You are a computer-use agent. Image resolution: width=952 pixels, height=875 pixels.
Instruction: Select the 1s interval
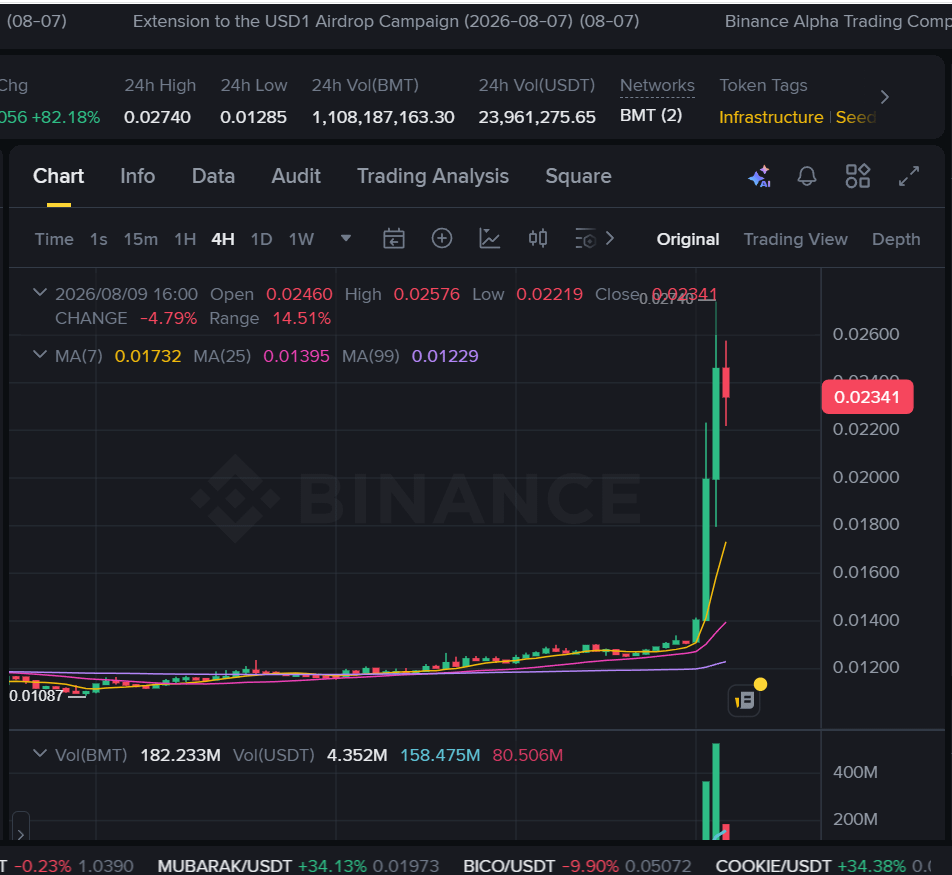click(x=99, y=239)
